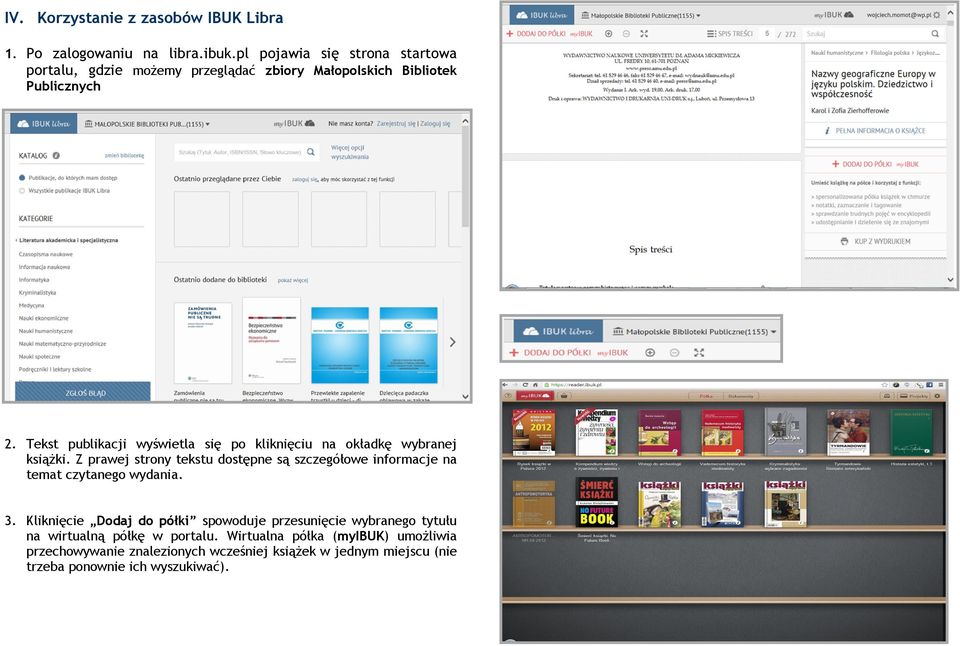The image size is (960, 646).
Task: Click the Projekty button on the bookshelf
Action: click(914, 396)
